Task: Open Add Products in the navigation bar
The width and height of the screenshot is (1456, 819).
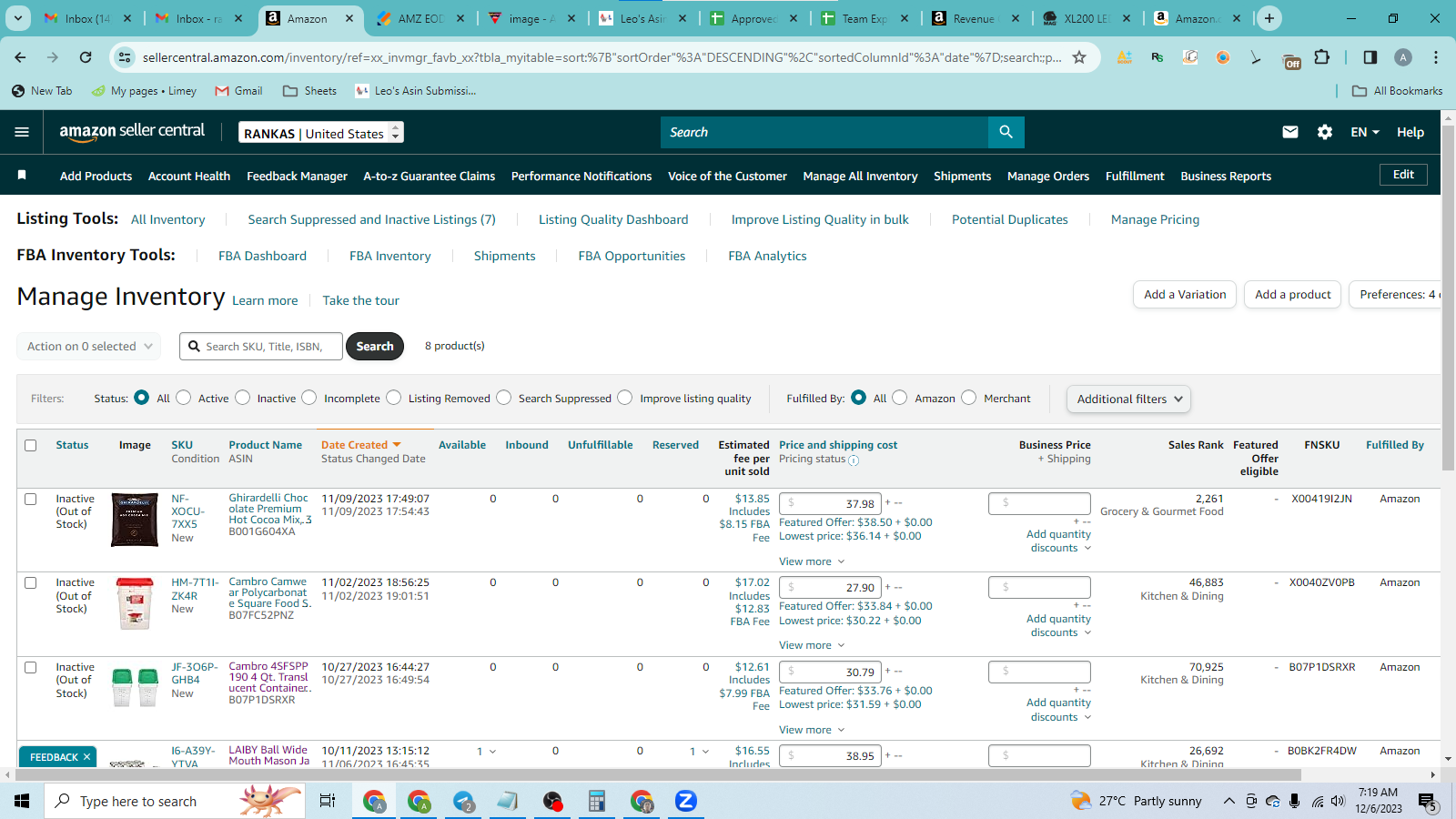Action: (x=96, y=176)
